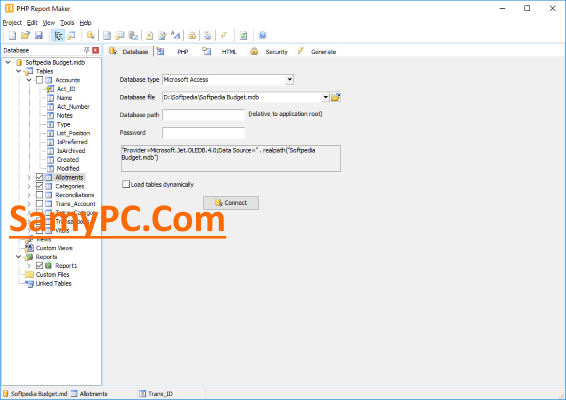The image size is (566, 400).
Task: Click the text size 'A' toolbar icon
Action: (x=175, y=35)
